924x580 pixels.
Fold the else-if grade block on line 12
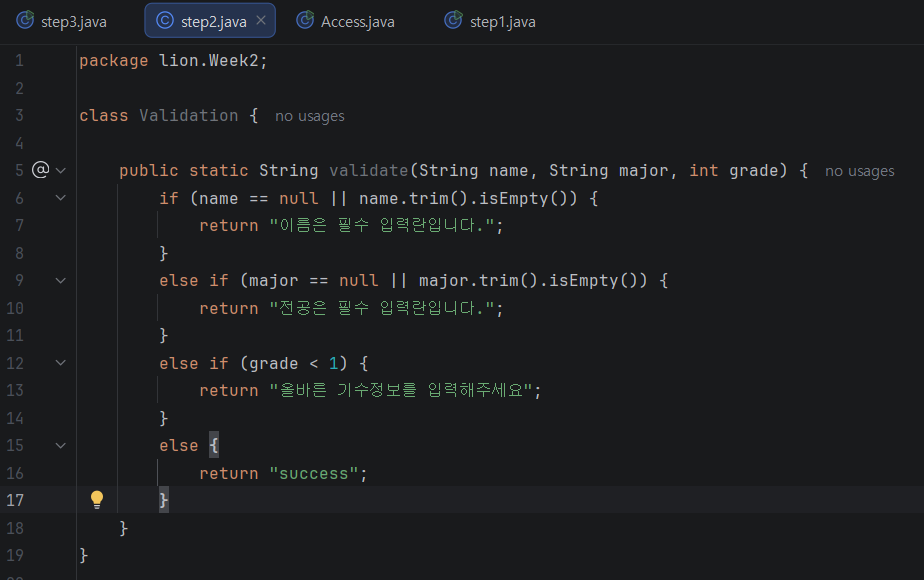(61, 363)
